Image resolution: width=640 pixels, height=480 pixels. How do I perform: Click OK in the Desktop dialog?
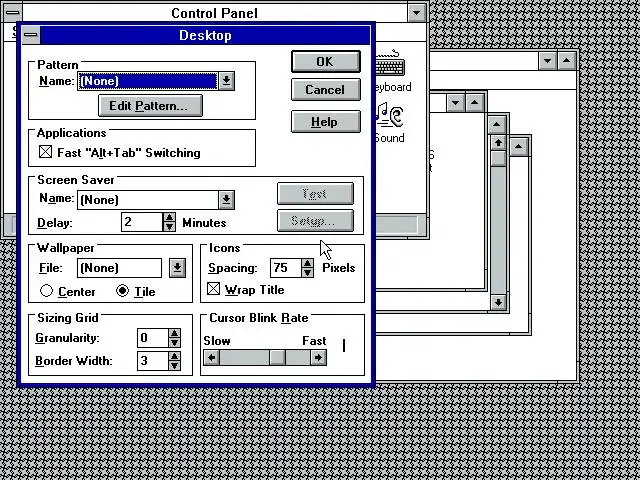pos(326,62)
